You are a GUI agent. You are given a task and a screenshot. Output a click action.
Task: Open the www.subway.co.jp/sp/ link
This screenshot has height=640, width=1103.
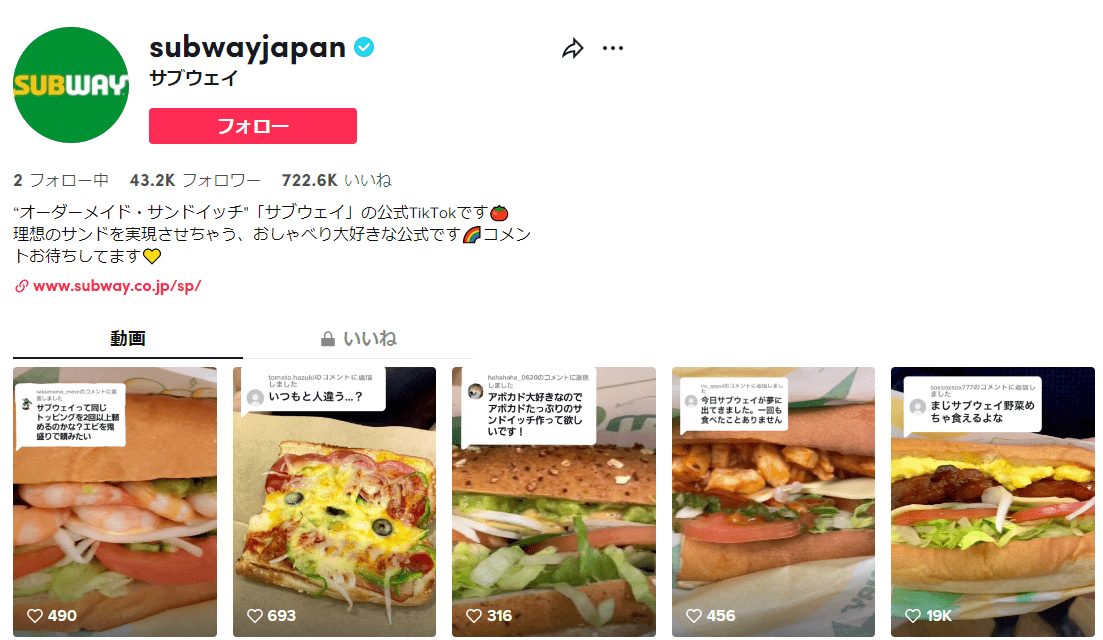point(117,286)
